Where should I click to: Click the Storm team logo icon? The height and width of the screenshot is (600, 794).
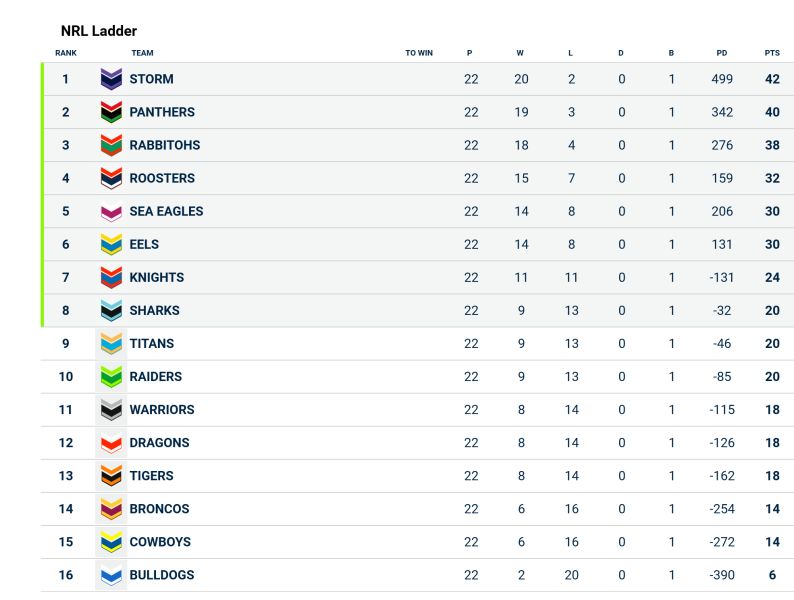[111, 79]
